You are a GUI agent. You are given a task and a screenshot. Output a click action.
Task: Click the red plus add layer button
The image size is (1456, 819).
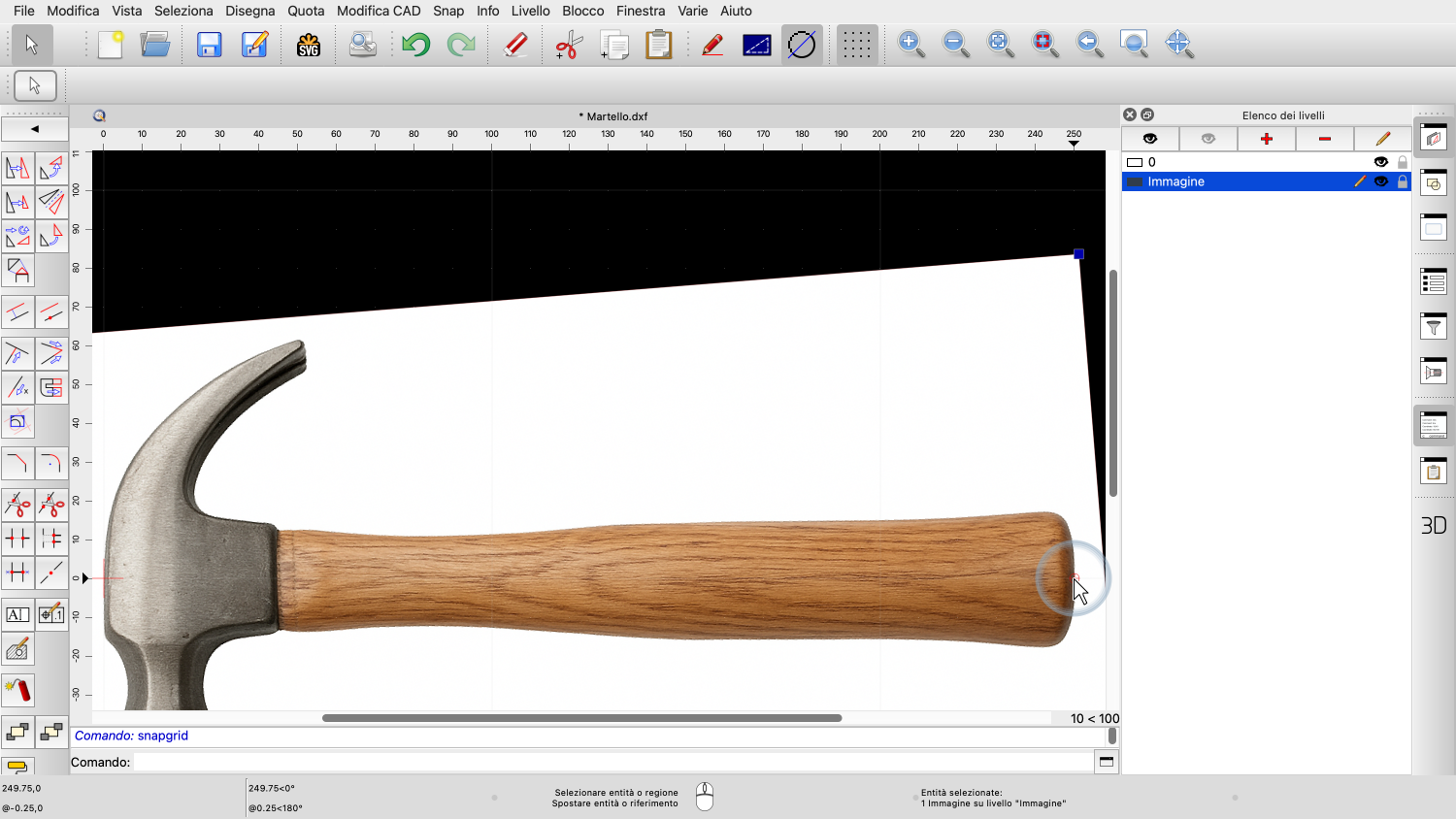[1266, 139]
